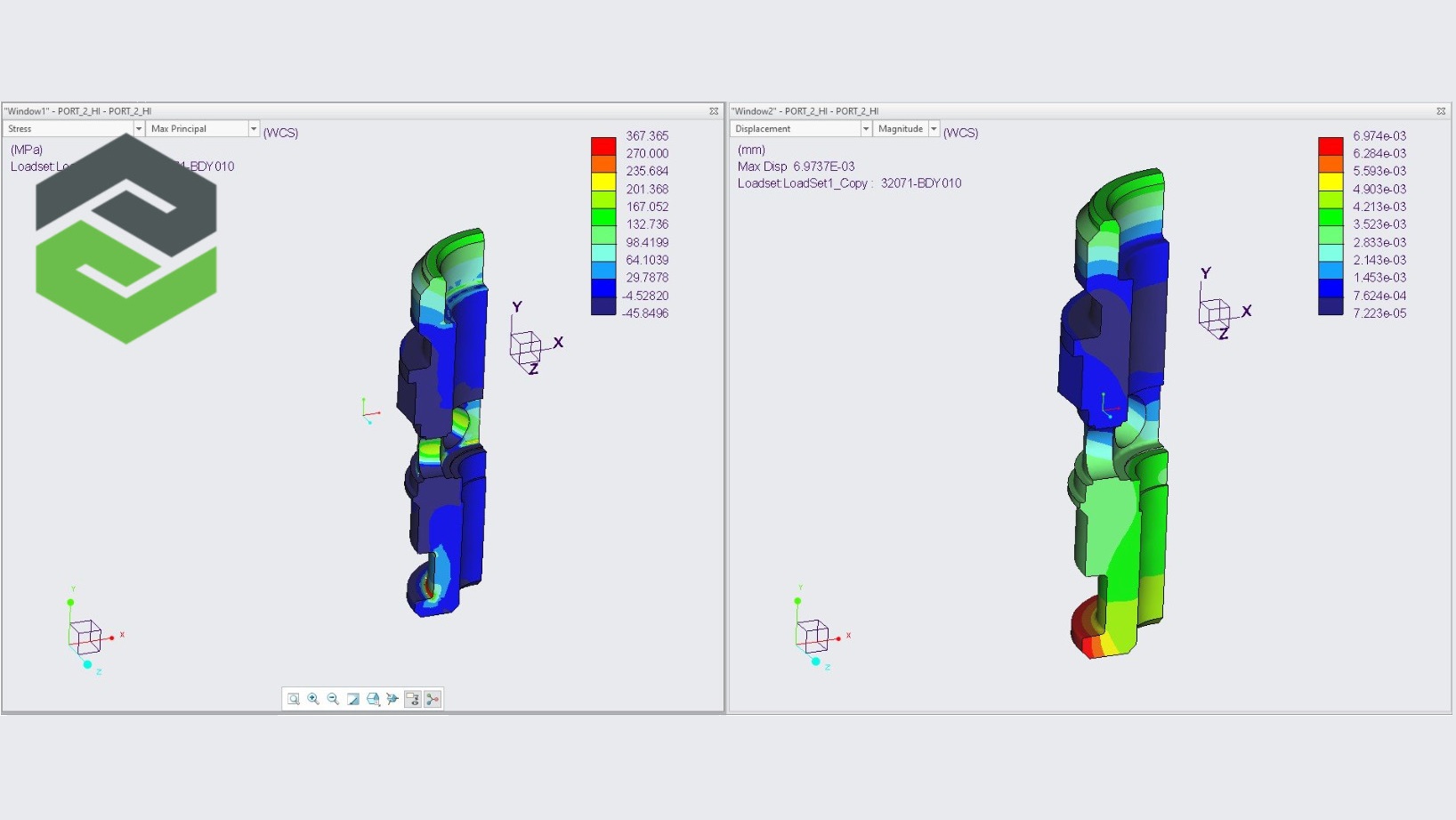Click the Refit view magnifier icon

click(294, 699)
